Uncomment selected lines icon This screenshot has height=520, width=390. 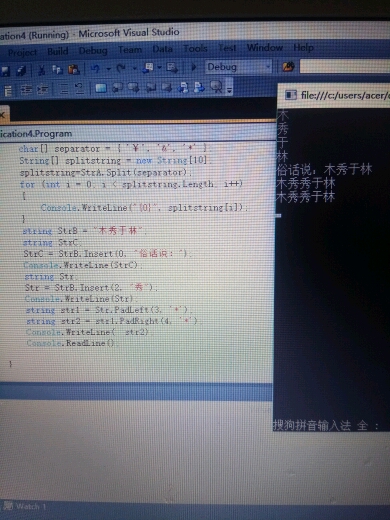point(79,89)
